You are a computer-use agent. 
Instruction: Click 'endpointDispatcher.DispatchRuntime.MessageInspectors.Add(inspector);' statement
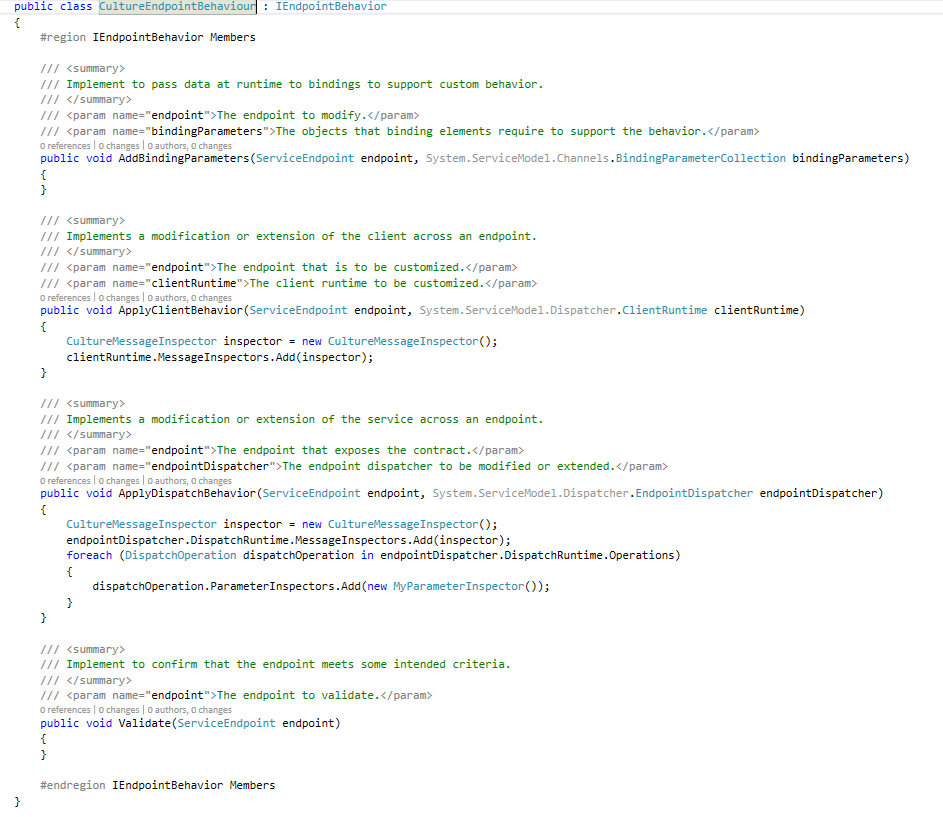coord(289,540)
